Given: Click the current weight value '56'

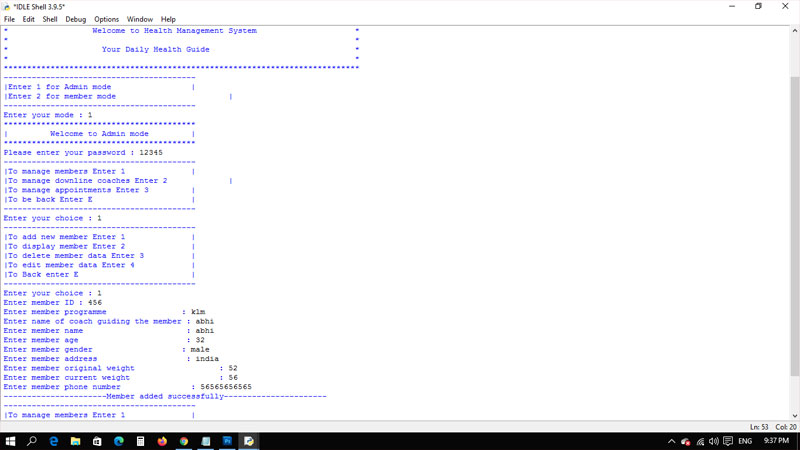Looking at the screenshot, I should pos(233,378).
